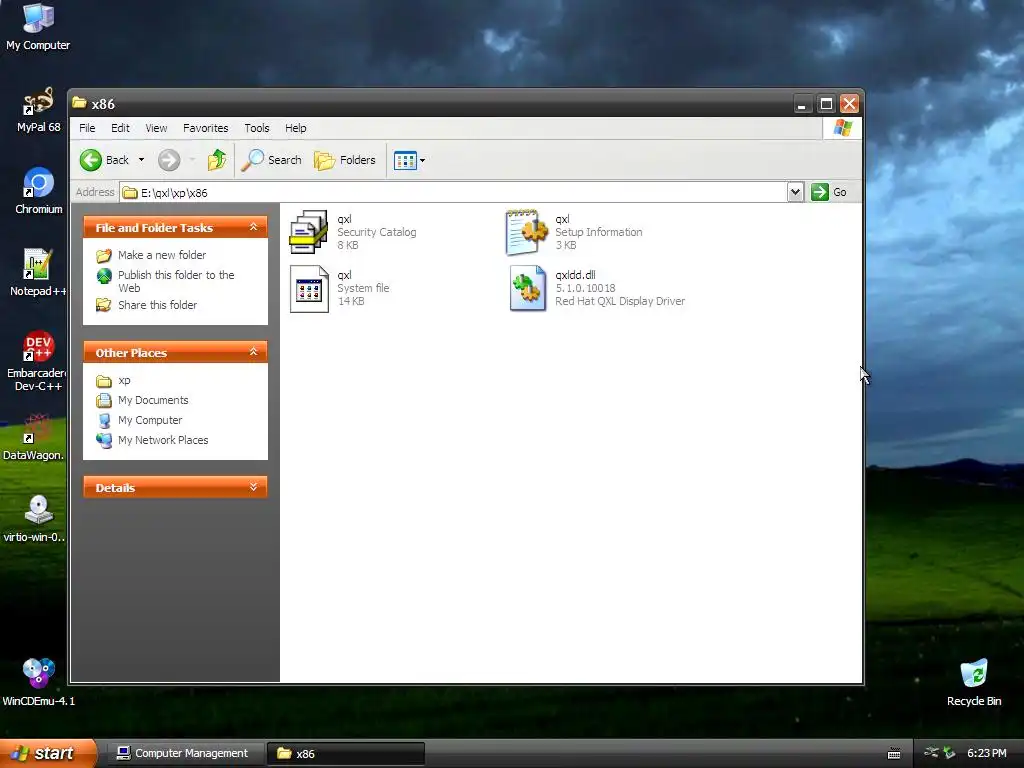
Task: Click the Up folder toolbar icon
Action: pos(217,160)
